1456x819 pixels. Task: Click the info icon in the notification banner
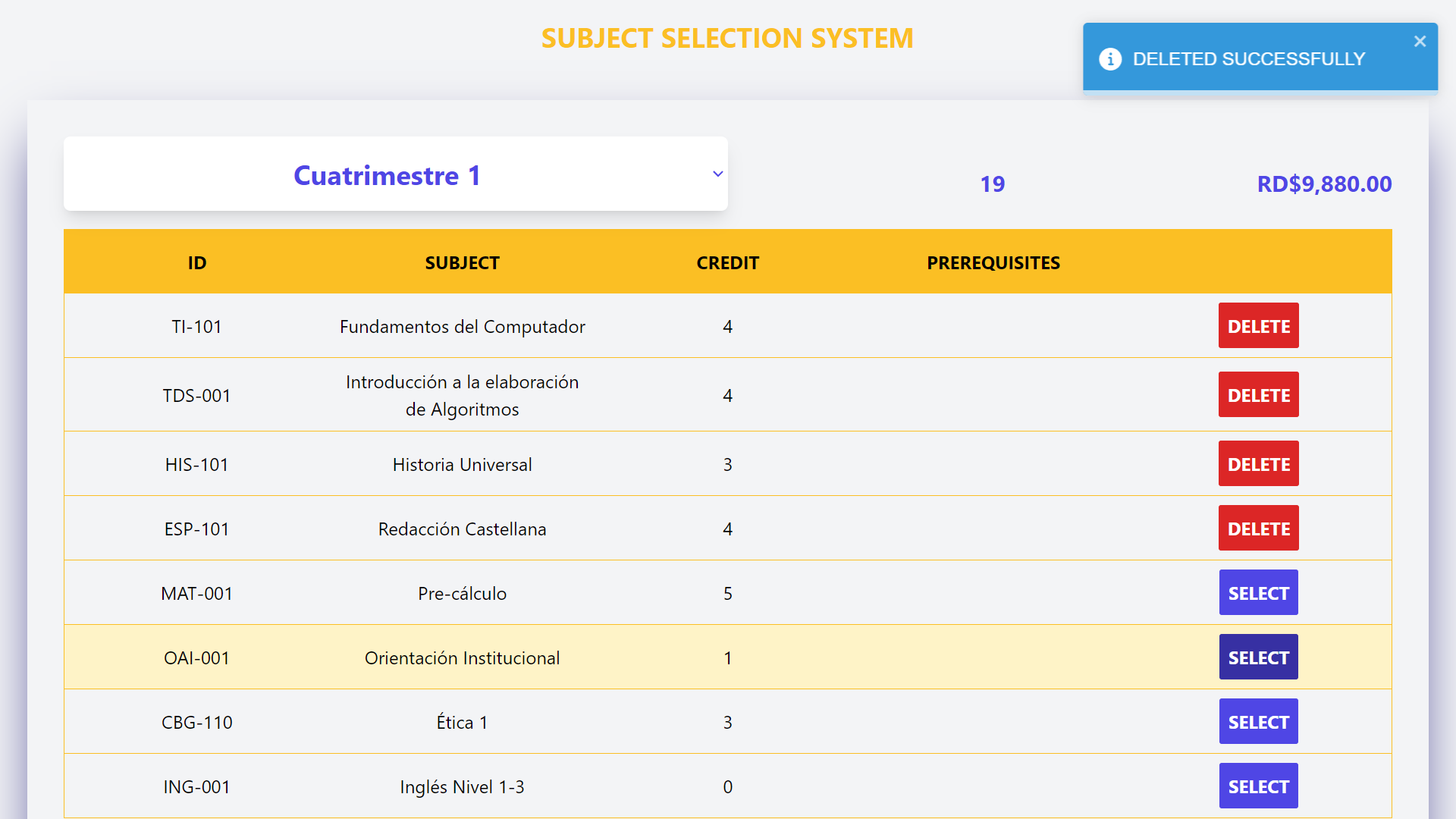pyautogui.click(x=1110, y=58)
